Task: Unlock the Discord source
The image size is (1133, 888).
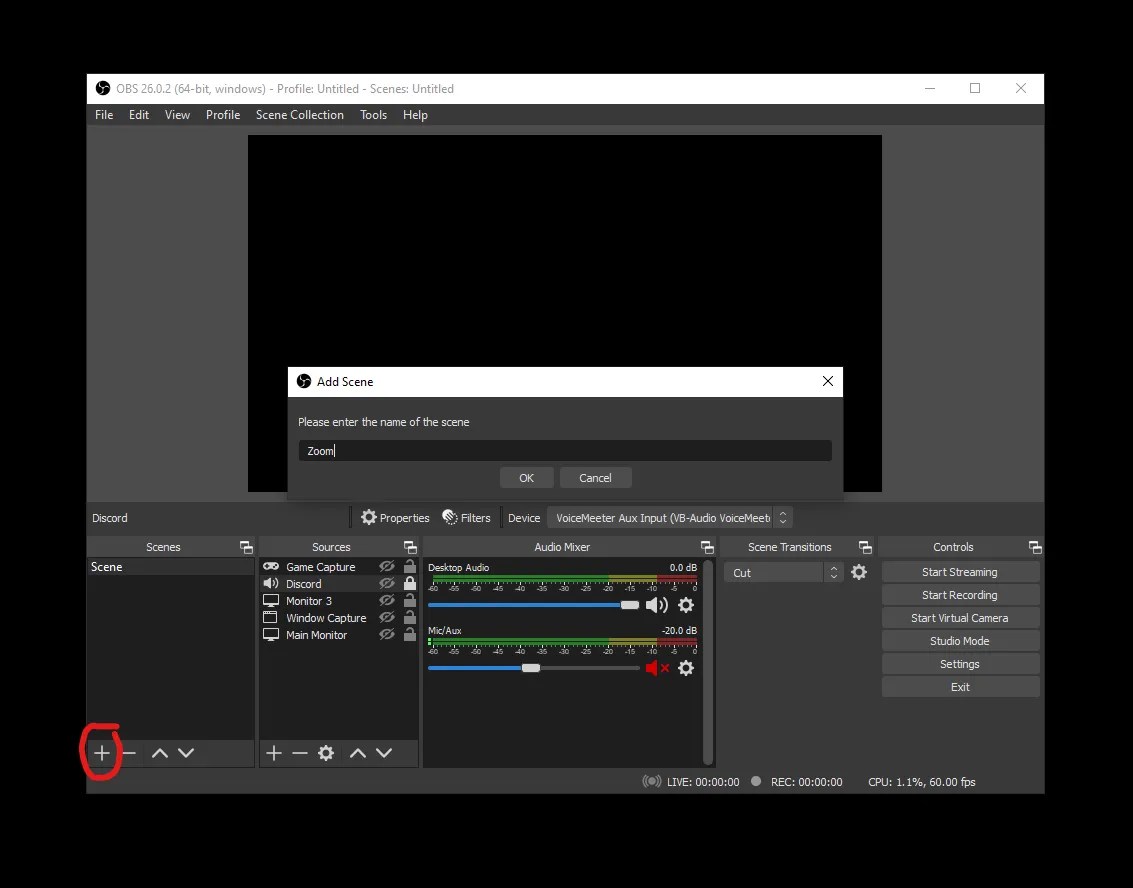Action: [409, 583]
